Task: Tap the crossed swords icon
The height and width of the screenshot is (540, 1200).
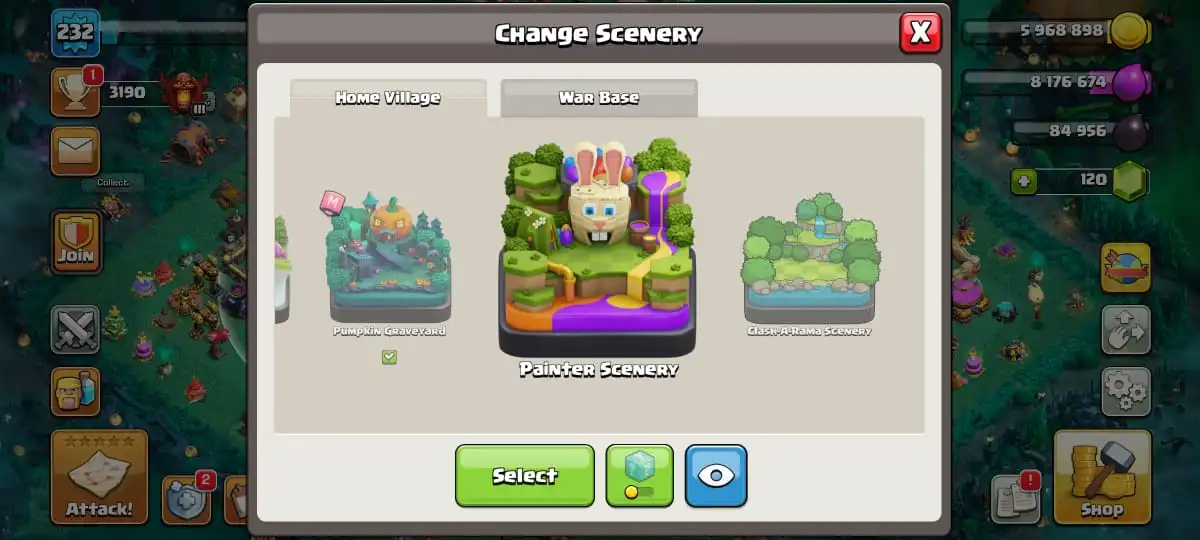Action: click(75, 330)
